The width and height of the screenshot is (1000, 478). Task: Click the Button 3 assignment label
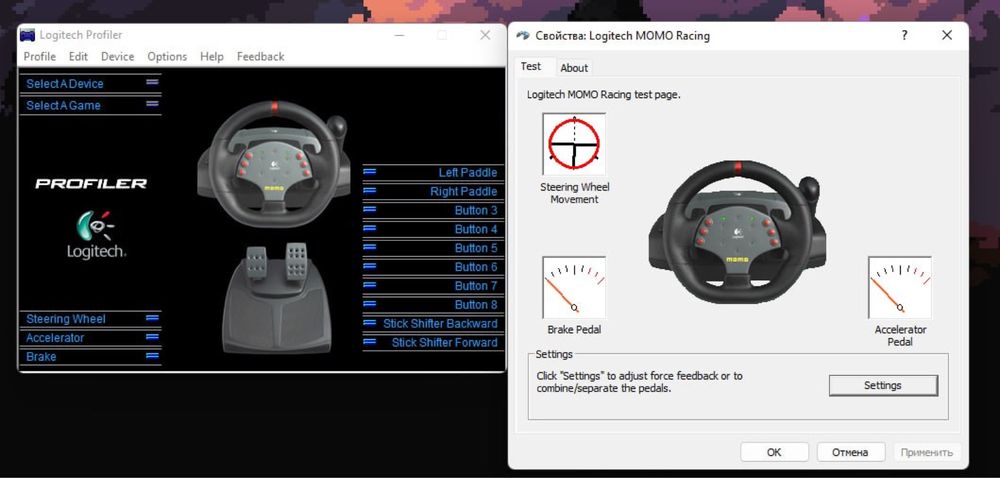(x=476, y=210)
